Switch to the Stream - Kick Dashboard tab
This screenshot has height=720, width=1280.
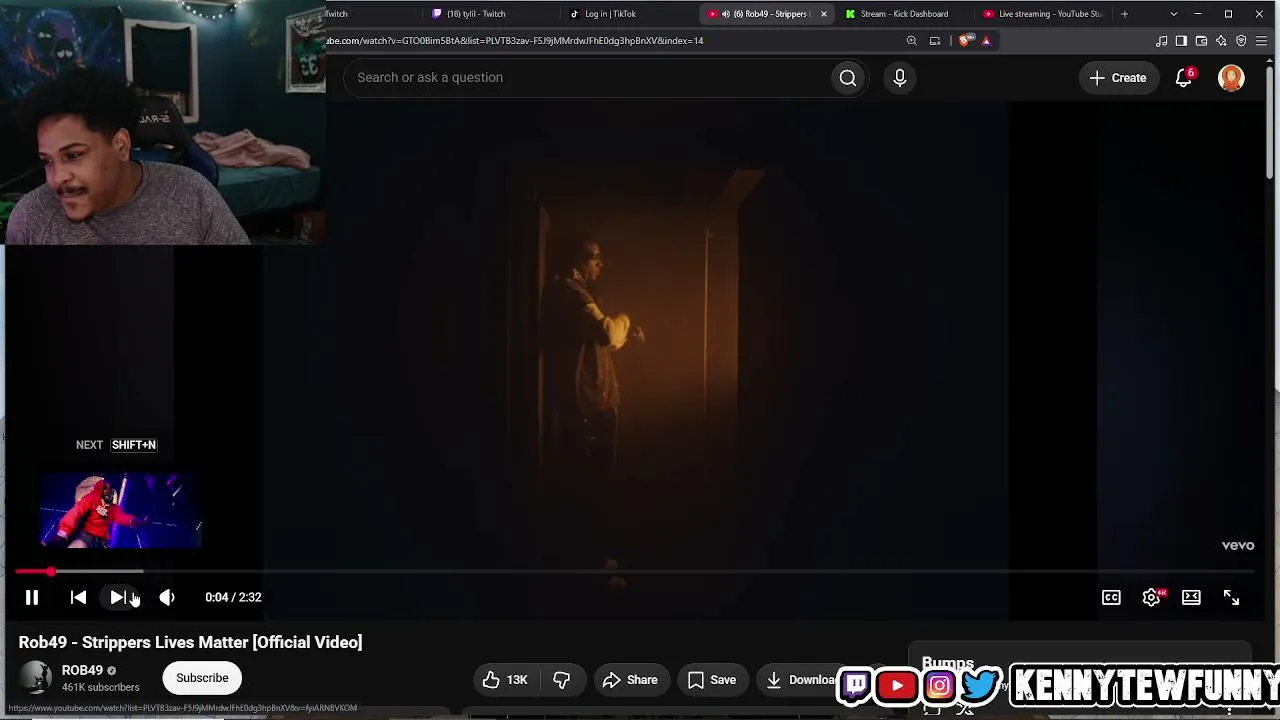coord(904,14)
